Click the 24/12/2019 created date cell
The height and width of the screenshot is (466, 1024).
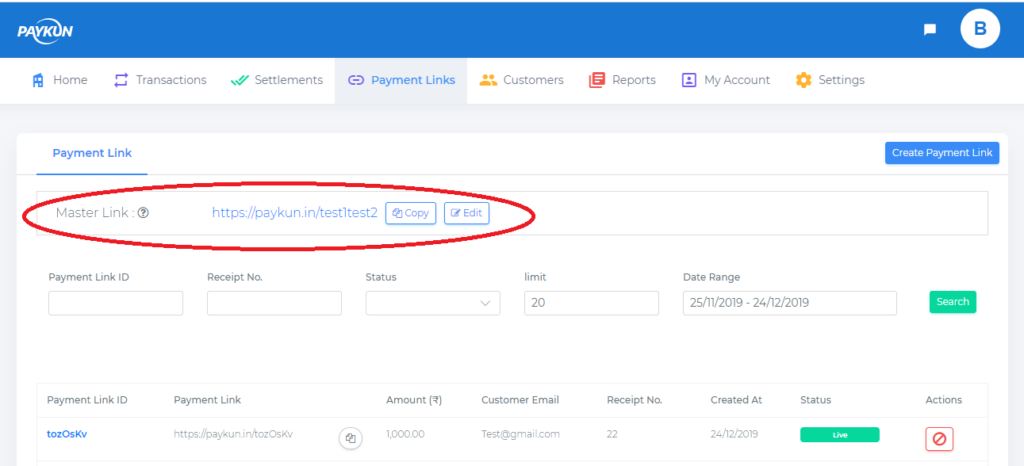[734, 434]
